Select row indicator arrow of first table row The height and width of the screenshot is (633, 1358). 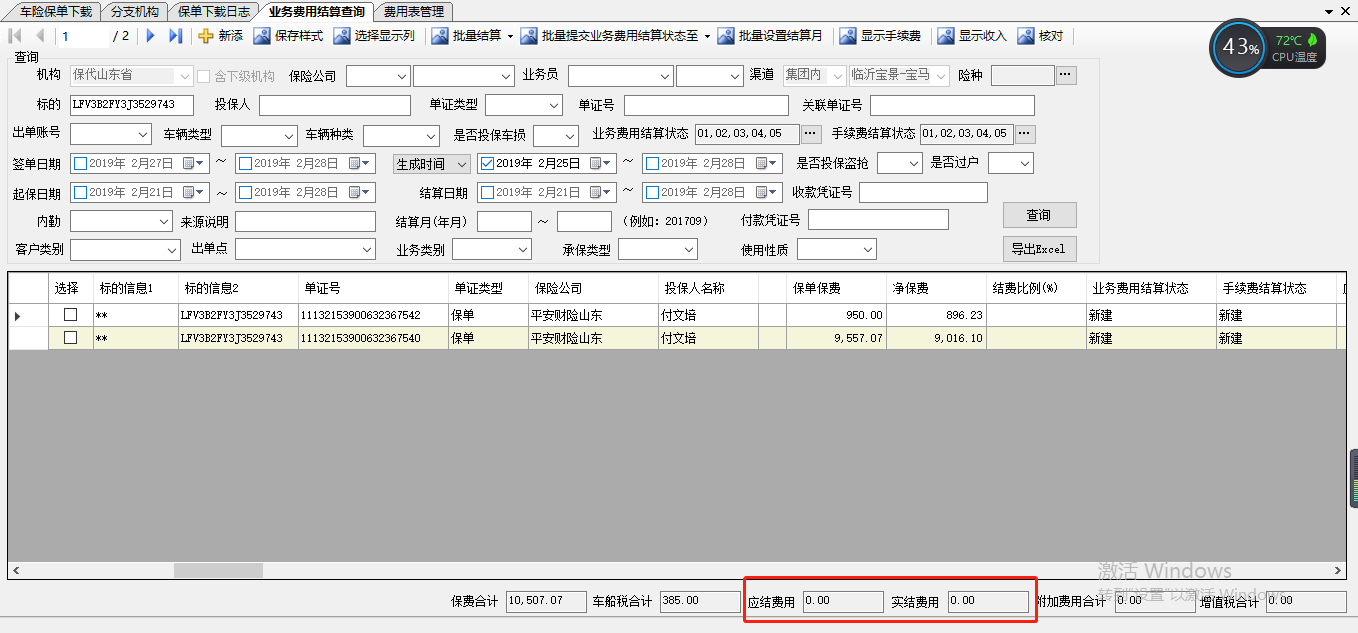[17, 316]
